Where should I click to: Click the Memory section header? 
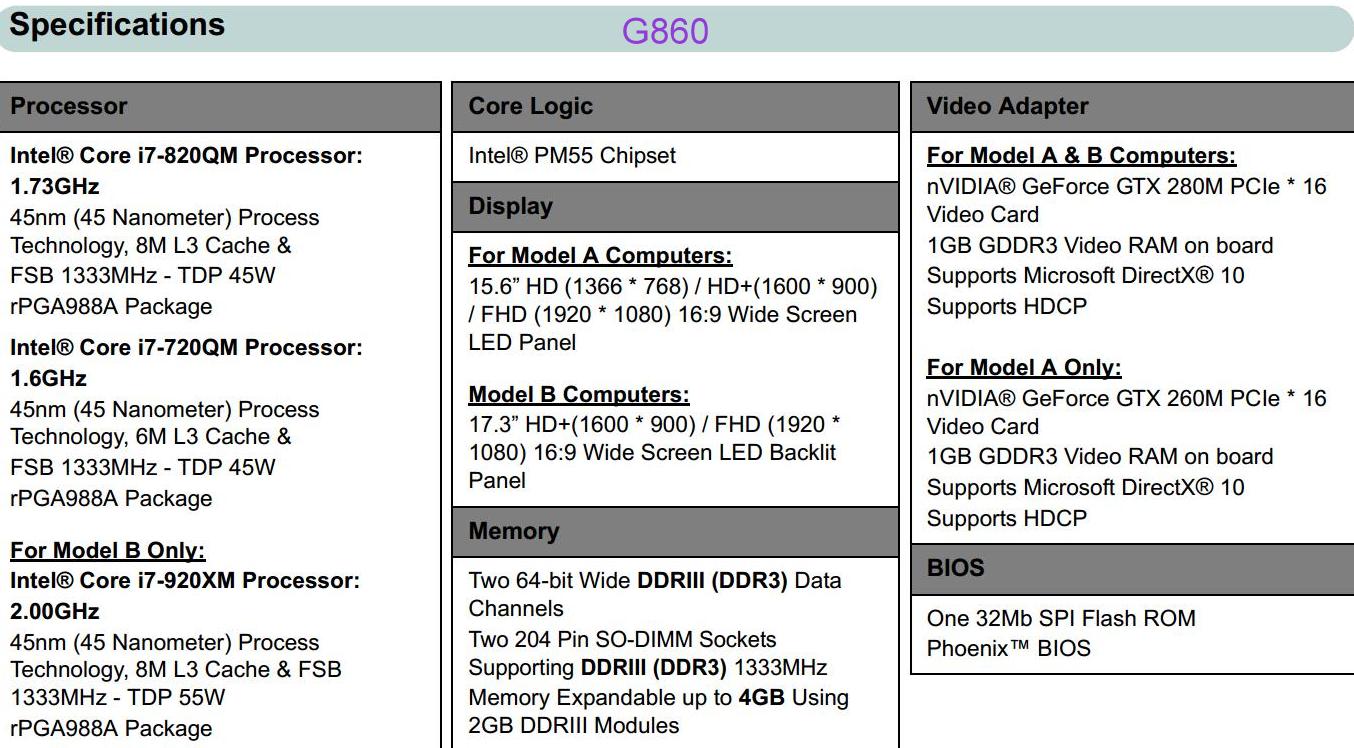coord(676,532)
